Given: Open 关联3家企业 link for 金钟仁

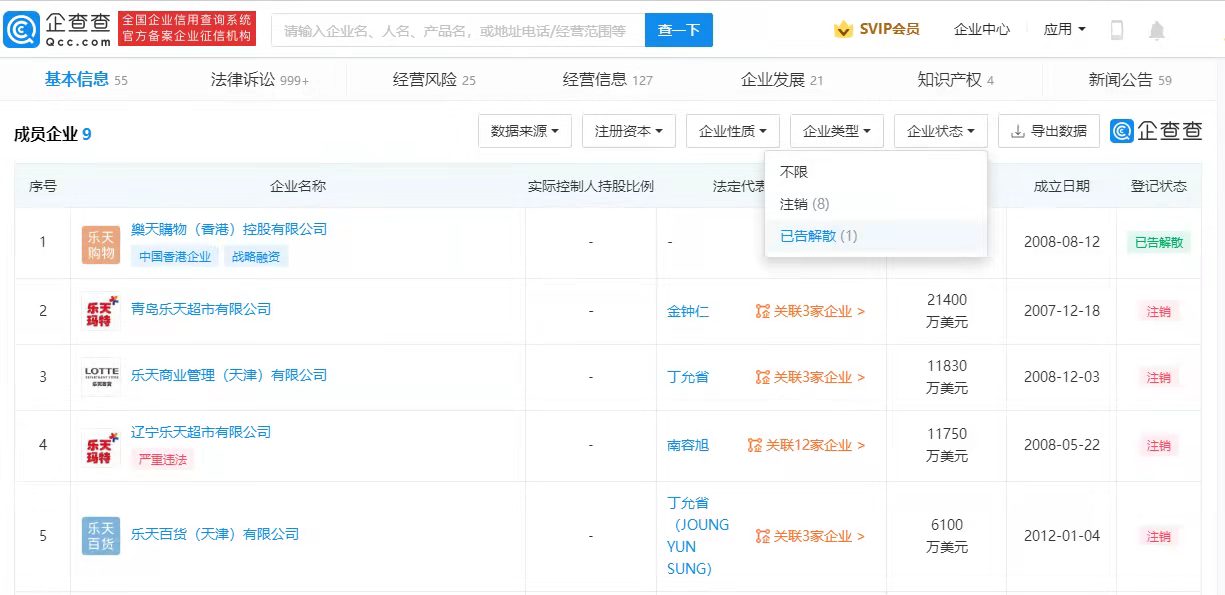Looking at the screenshot, I should (x=810, y=311).
